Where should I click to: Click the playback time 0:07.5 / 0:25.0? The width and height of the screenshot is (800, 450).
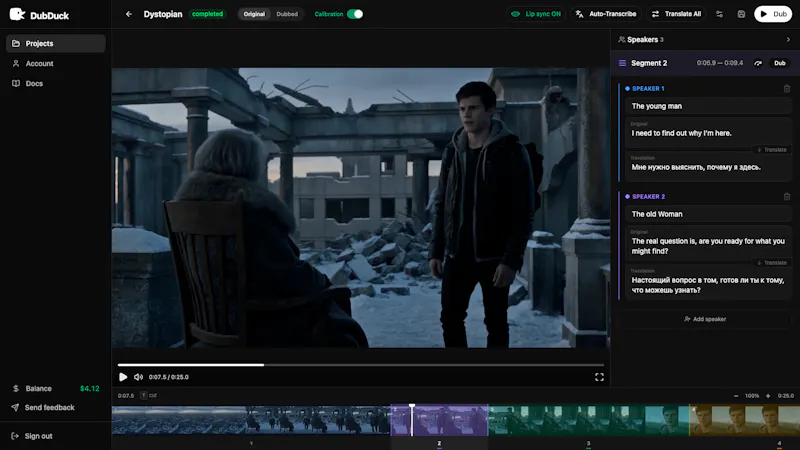click(168, 377)
